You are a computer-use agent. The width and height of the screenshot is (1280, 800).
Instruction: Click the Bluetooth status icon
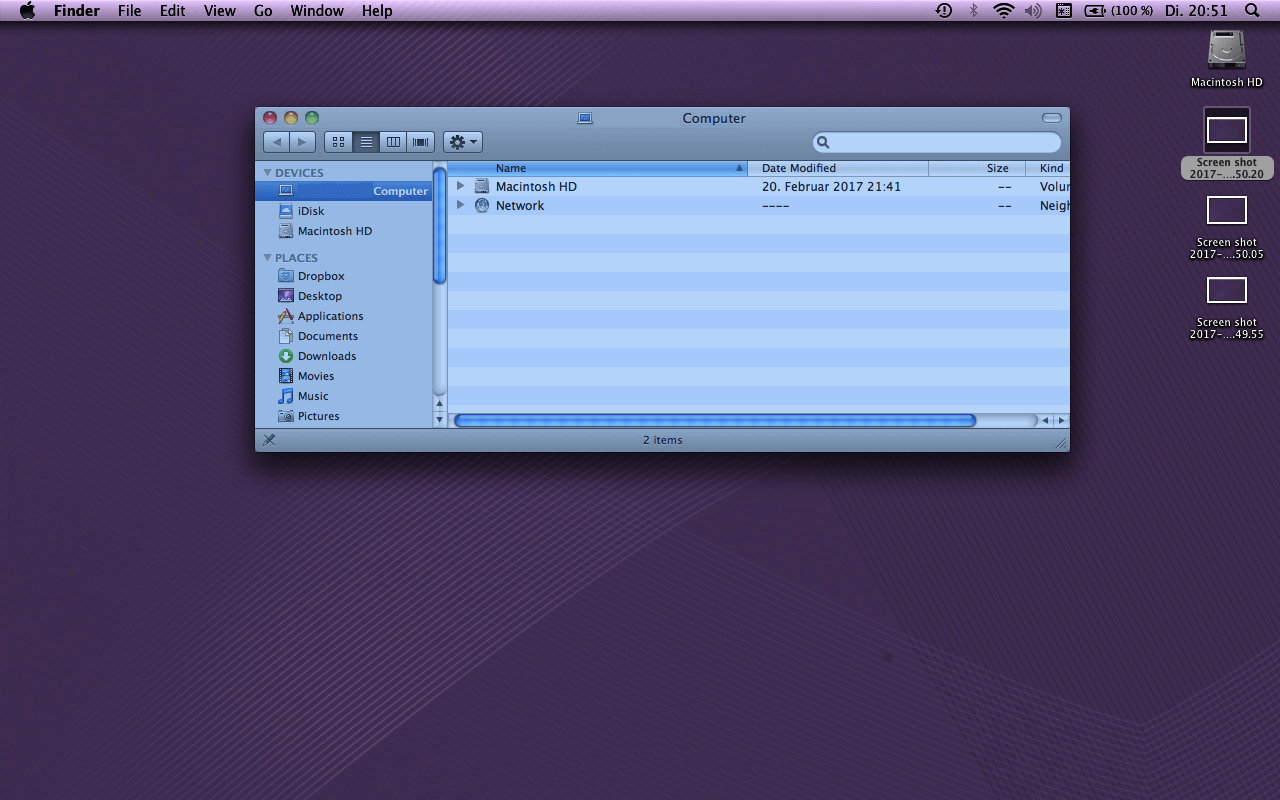pos(973,11)
